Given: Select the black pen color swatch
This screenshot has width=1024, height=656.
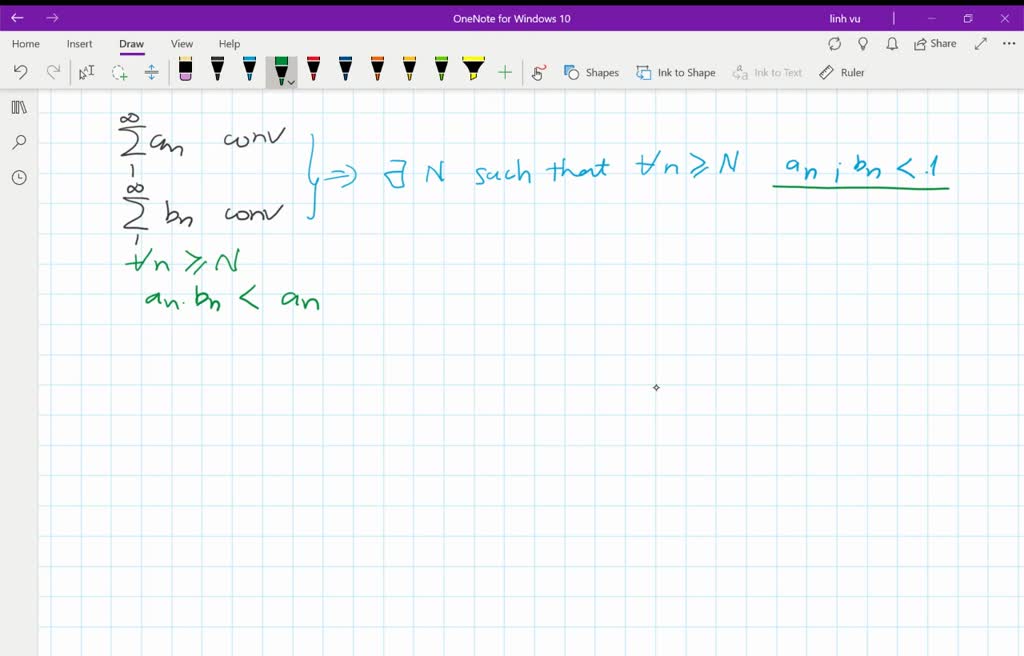Looking at the screenshot, I should point(217,70).
